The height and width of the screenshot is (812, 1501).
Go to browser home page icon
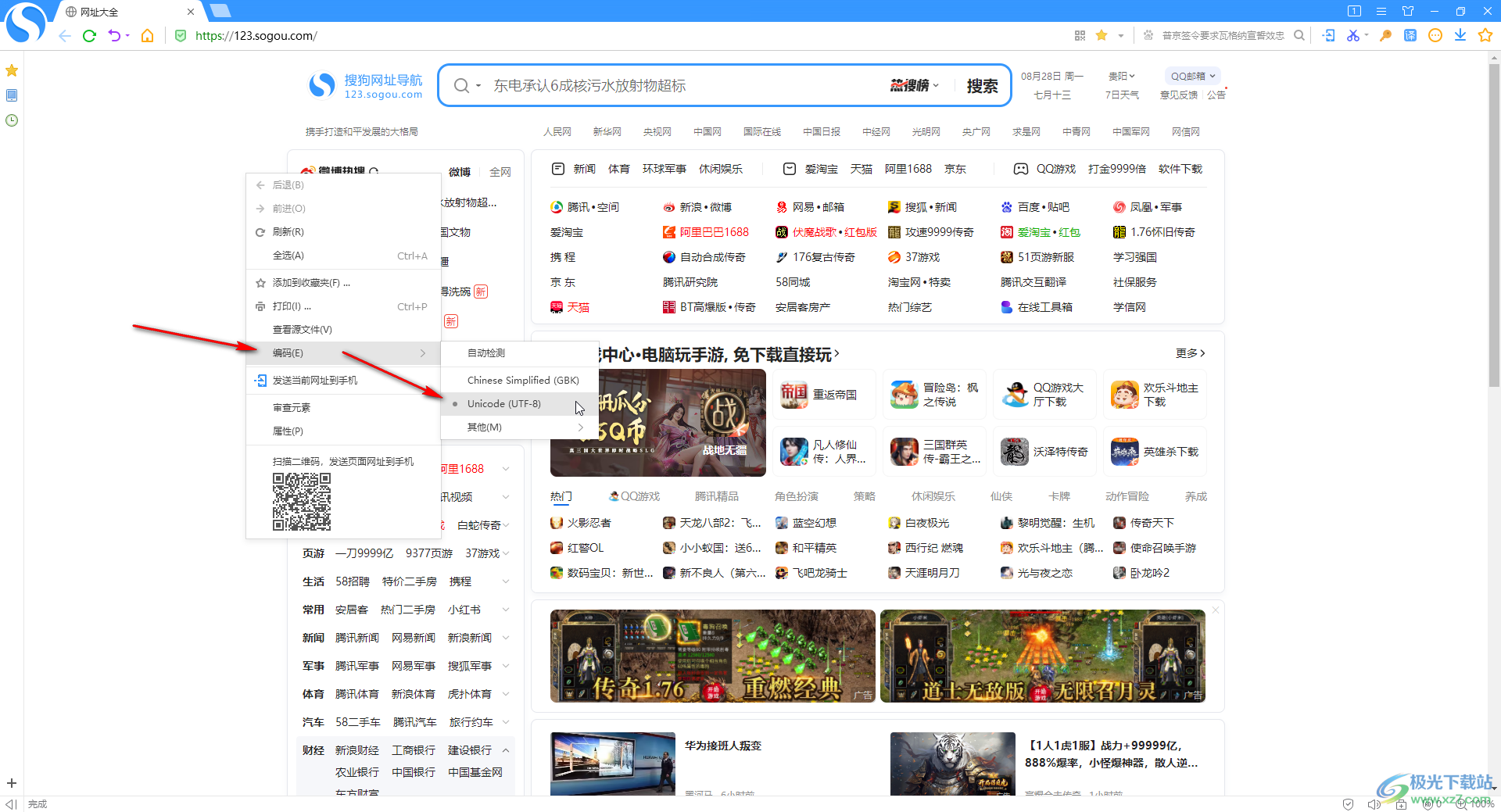click(147, 36)
